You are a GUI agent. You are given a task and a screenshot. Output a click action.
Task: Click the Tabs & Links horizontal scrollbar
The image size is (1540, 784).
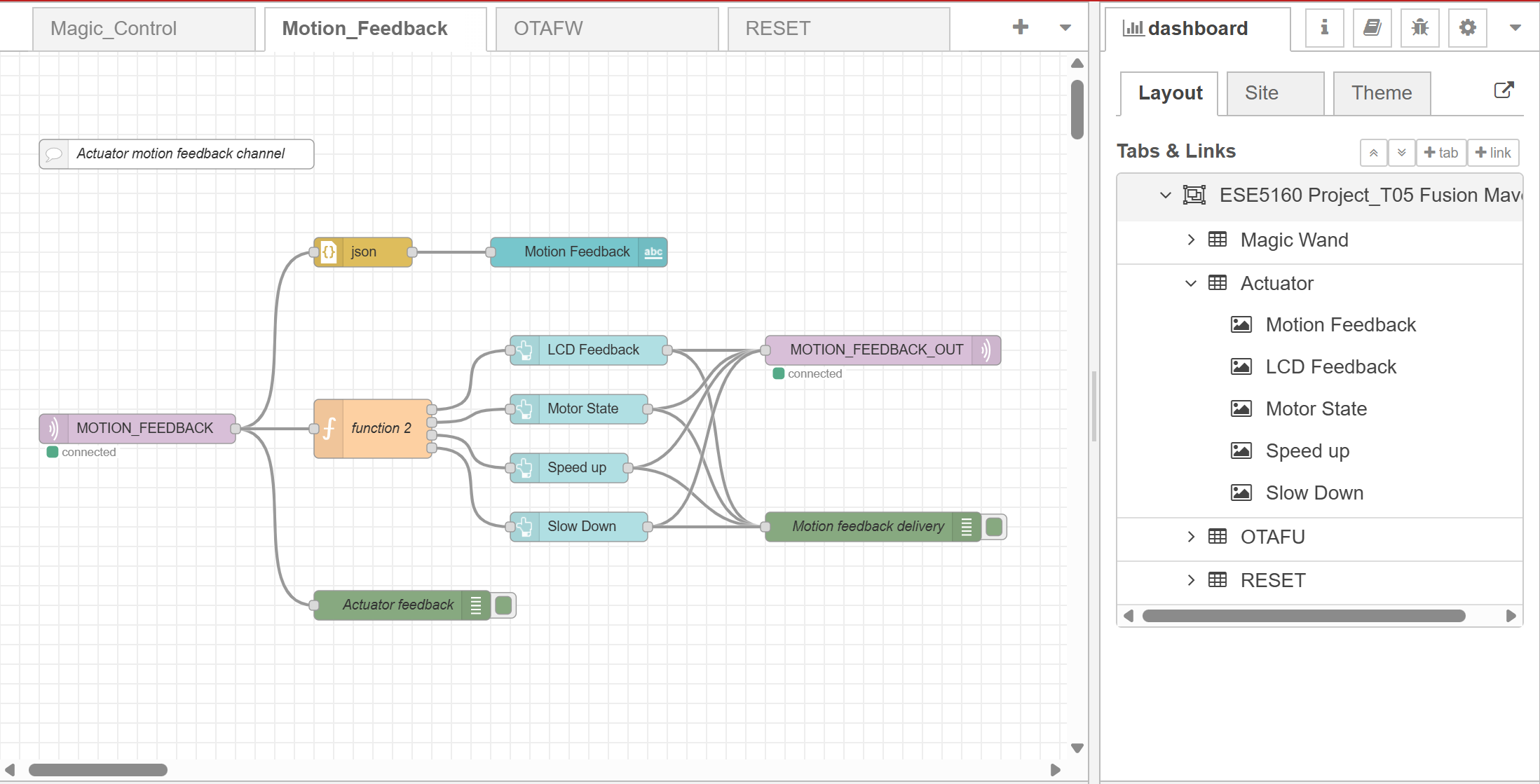click(x=1303, y=616)
